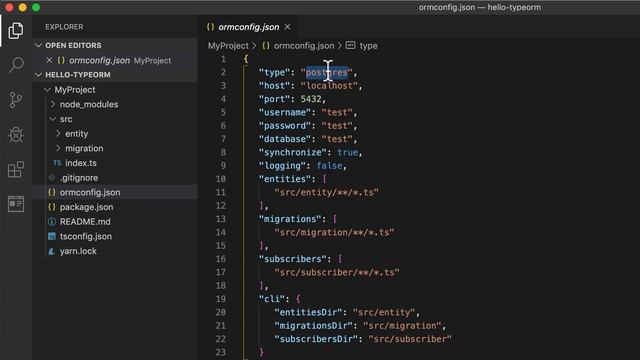Open tsconfig.json file
640x360 pixels.
point(86,236)
